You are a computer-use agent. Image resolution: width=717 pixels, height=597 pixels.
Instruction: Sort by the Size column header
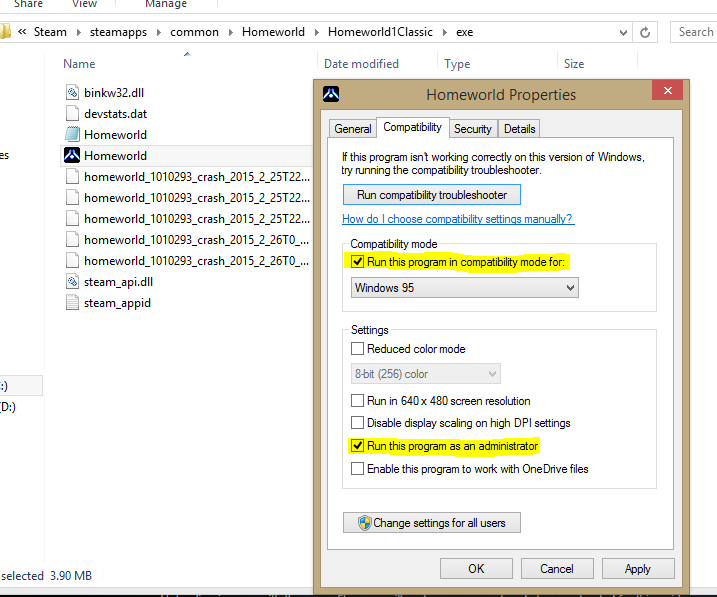574,64
